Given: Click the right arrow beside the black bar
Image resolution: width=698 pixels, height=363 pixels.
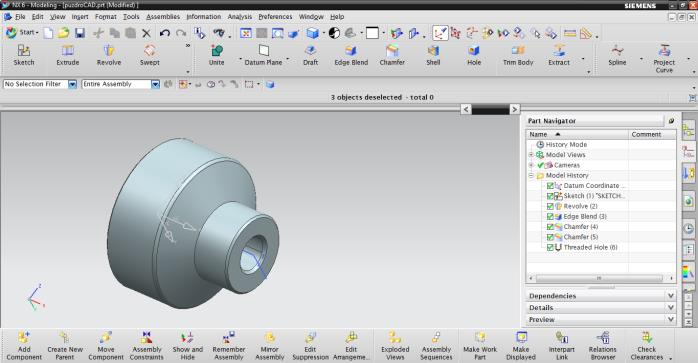Looking at the screenshot, I should (514, 109).
